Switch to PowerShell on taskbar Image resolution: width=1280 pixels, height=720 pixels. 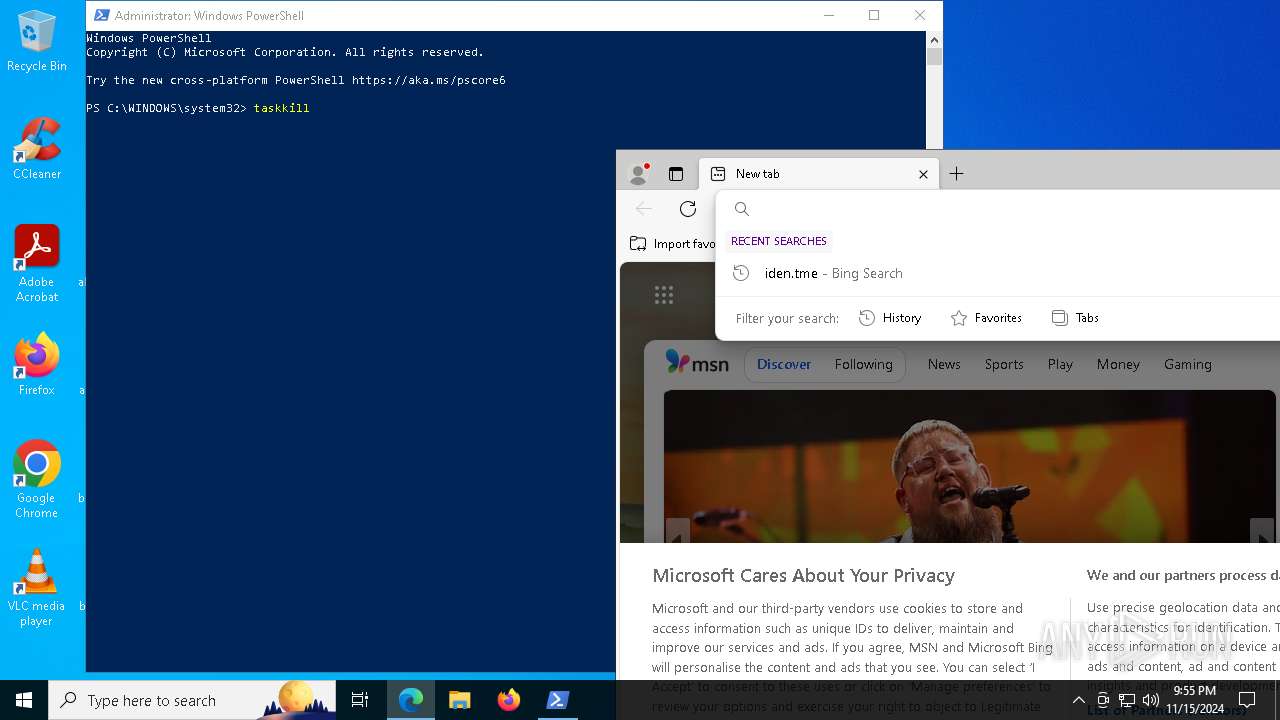click(x=558, y=700)
